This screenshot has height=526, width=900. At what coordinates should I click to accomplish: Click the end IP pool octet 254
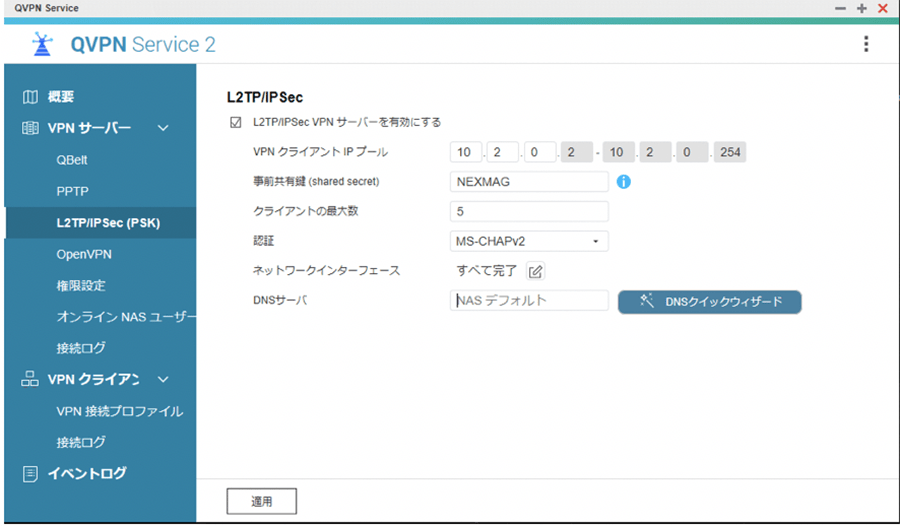[x=730, y=152]
